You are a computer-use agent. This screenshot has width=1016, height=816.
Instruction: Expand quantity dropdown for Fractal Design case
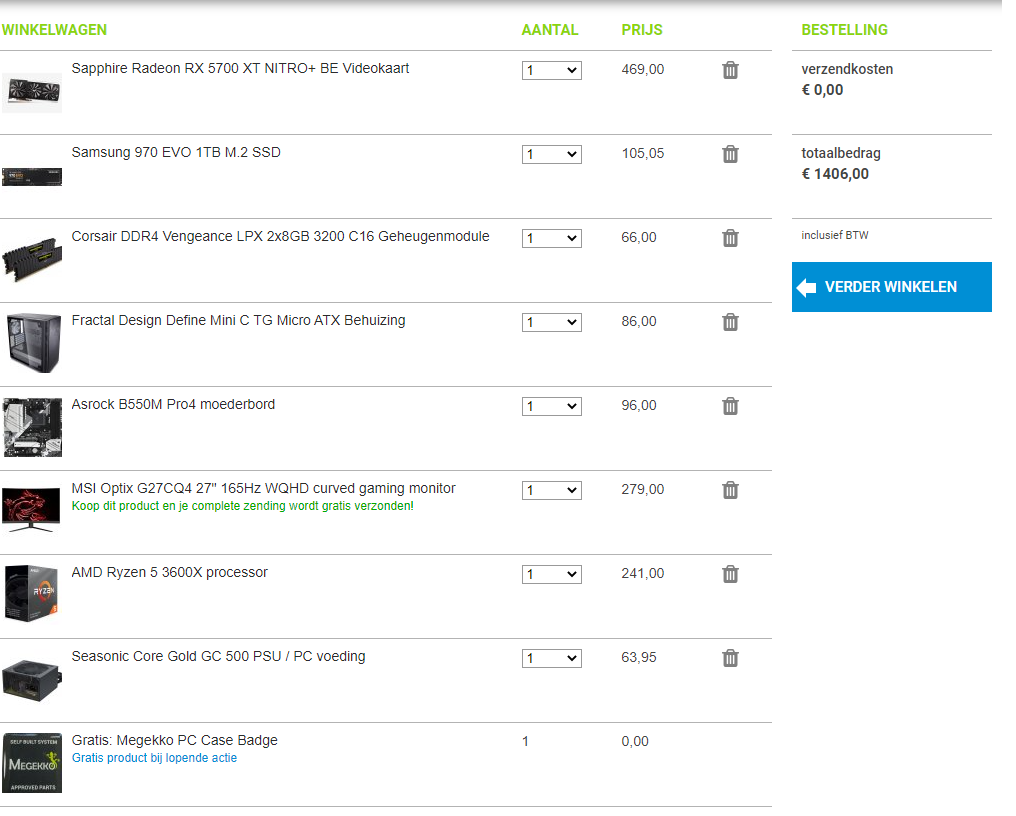(551, 322)
